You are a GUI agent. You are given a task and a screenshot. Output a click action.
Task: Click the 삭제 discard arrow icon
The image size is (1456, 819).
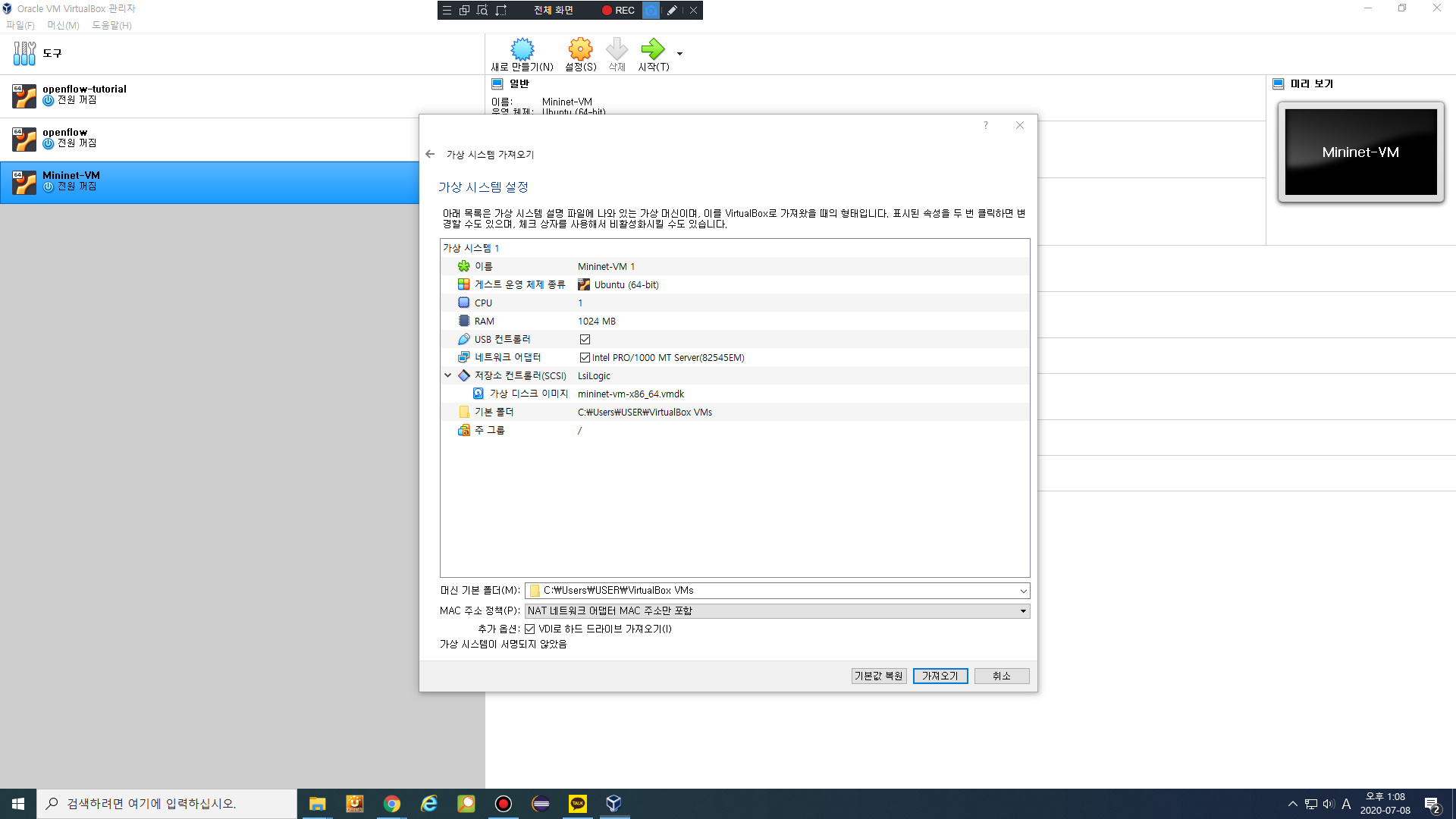coord(617,49)
